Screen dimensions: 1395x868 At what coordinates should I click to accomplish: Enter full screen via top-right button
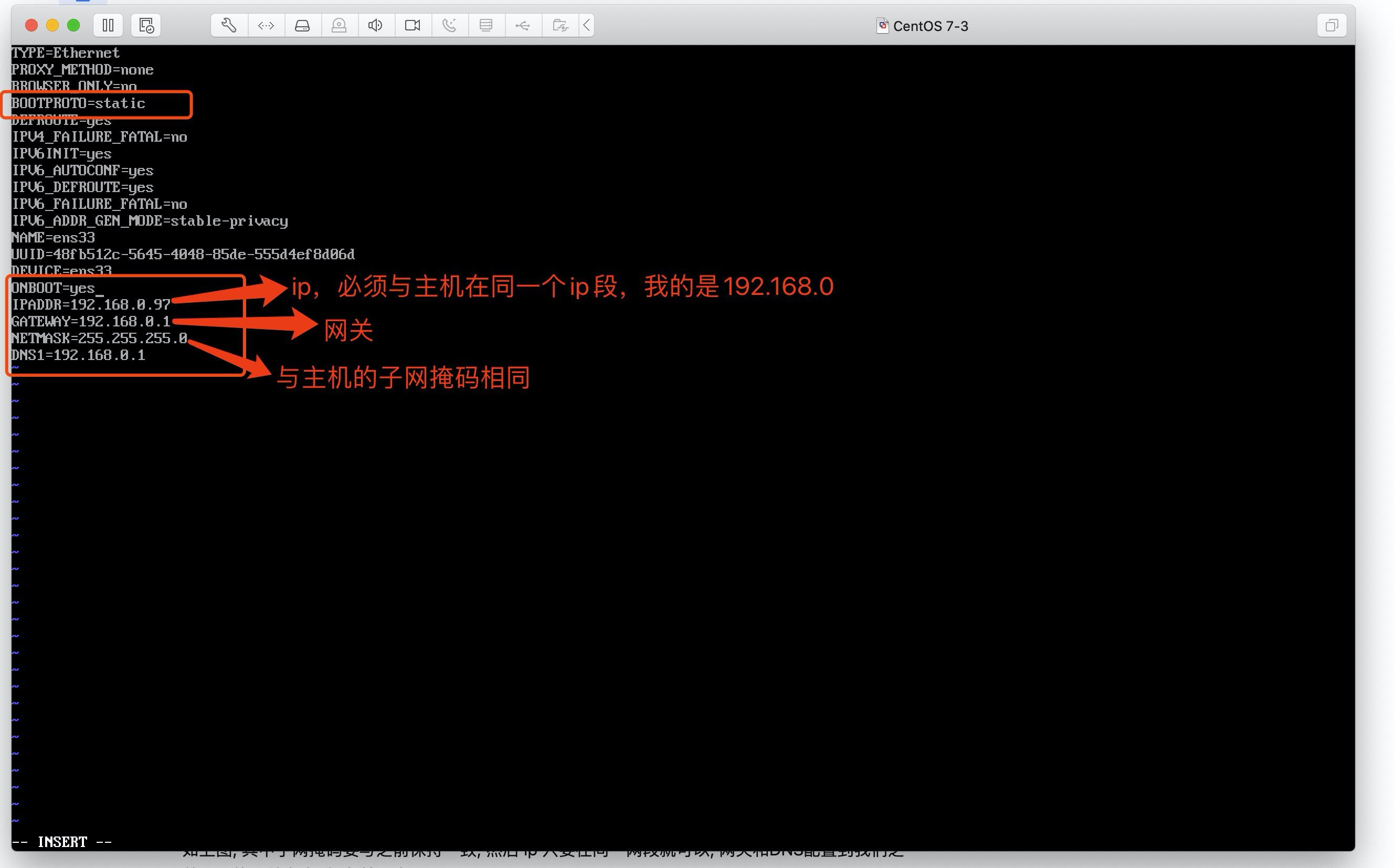(x=1331, y=25)
